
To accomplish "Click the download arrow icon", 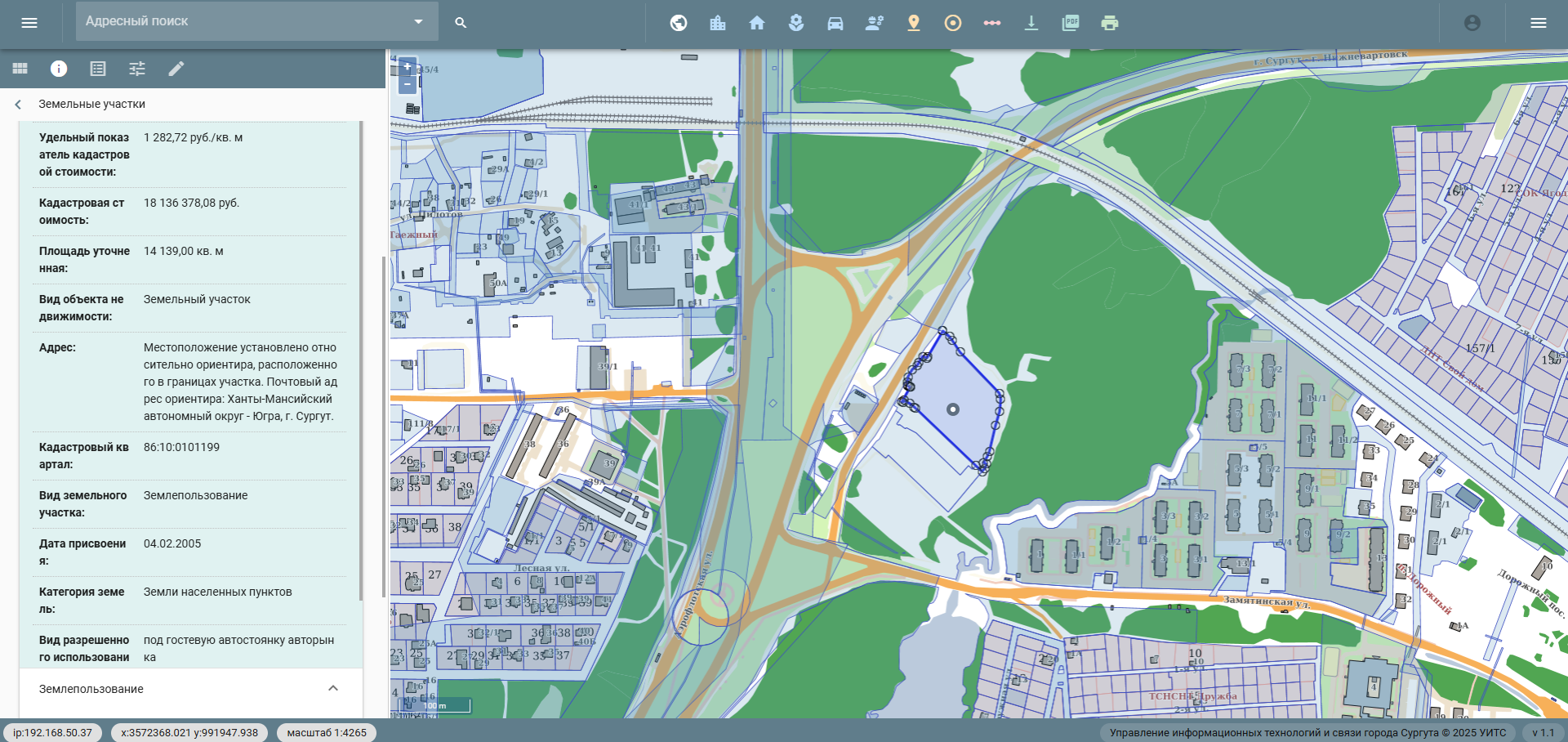I will pyautogui.click(x=1031, y=23).
